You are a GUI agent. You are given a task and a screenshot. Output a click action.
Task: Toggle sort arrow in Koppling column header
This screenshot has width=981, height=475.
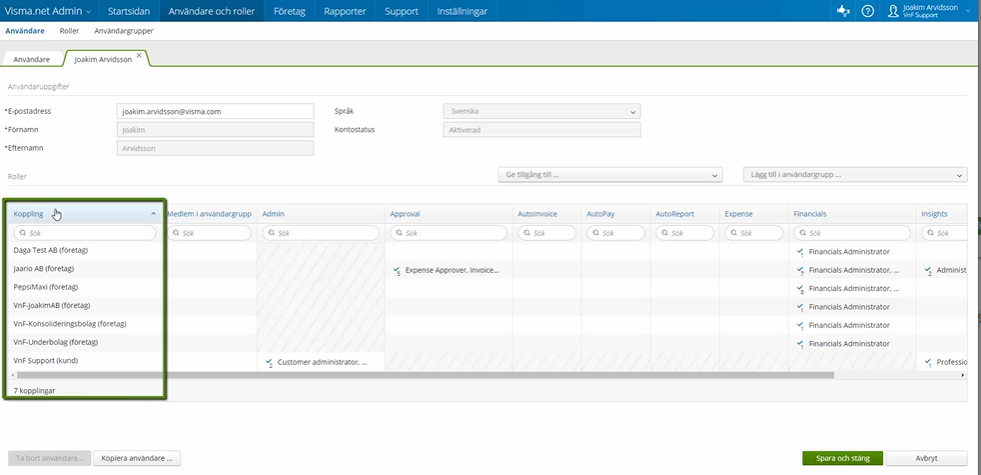153,214
